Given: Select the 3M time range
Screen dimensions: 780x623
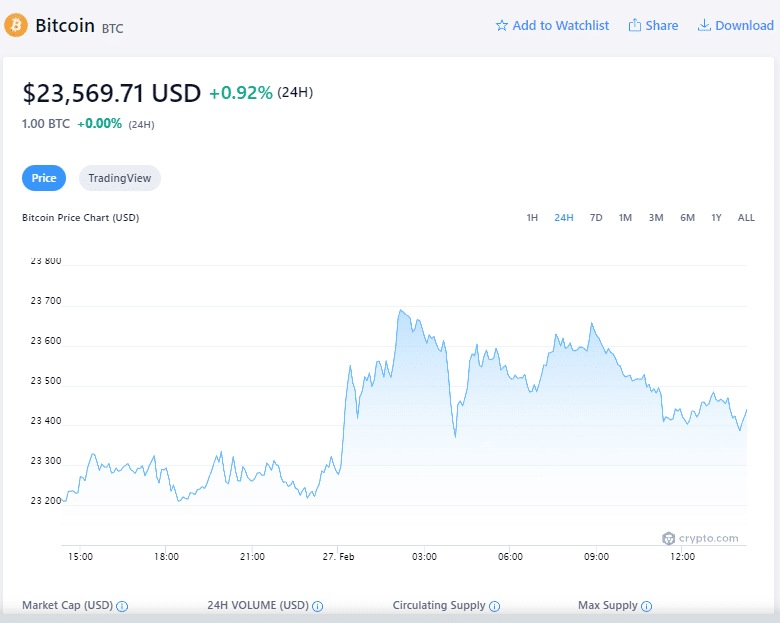Looking at the screenshot, I should pos(656,217).
